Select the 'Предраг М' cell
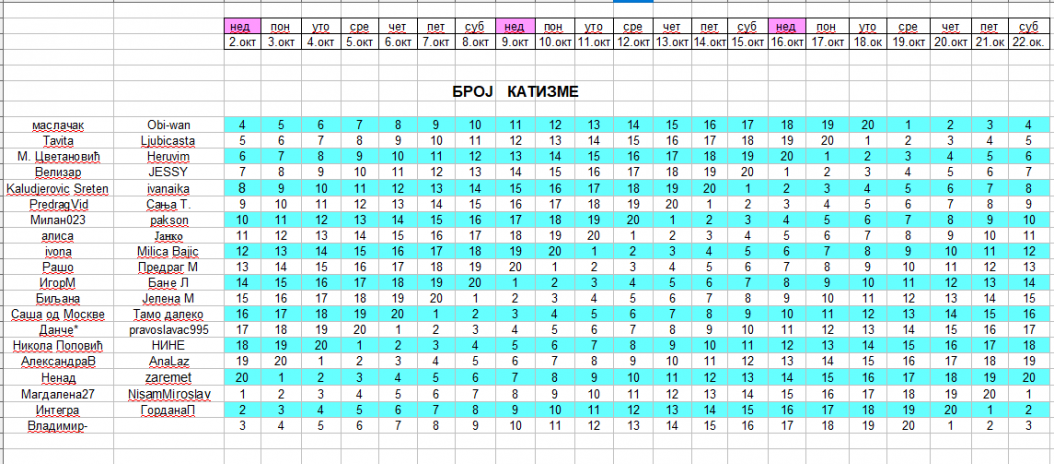The width and height of the screenshot is (1054, 464). tap(169, 266)
